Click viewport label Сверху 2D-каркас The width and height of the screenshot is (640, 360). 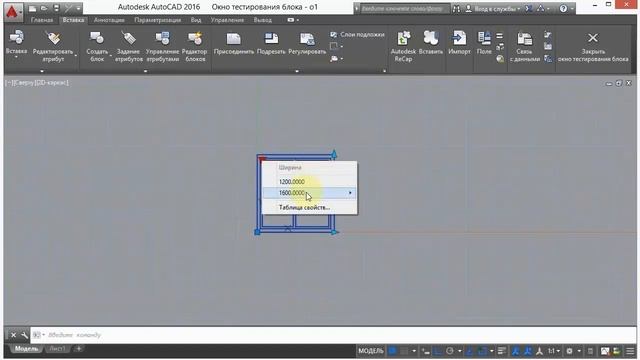(37, 83)
